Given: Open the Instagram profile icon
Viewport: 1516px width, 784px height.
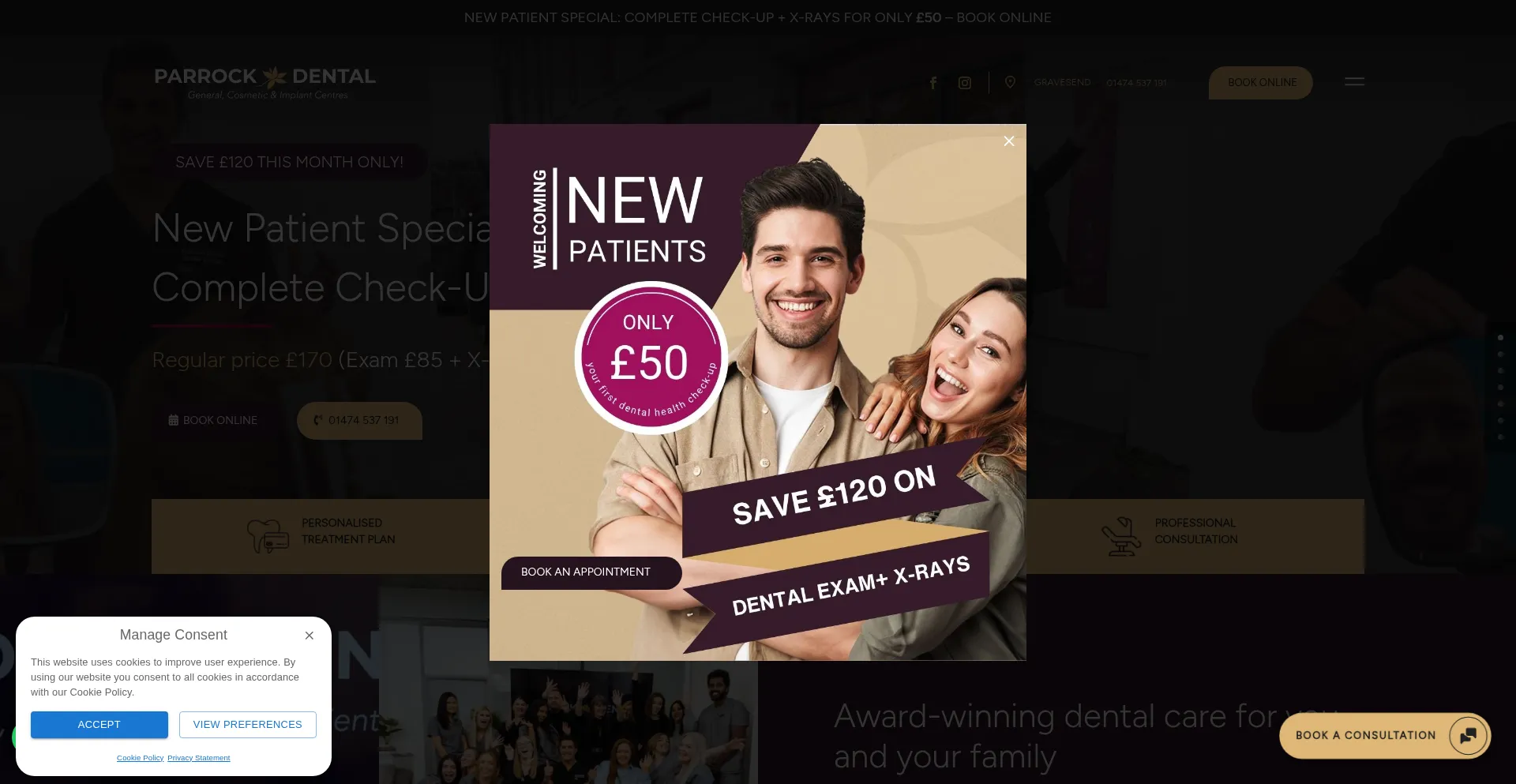Looking at the screenshot, I should tap(965, 83).
